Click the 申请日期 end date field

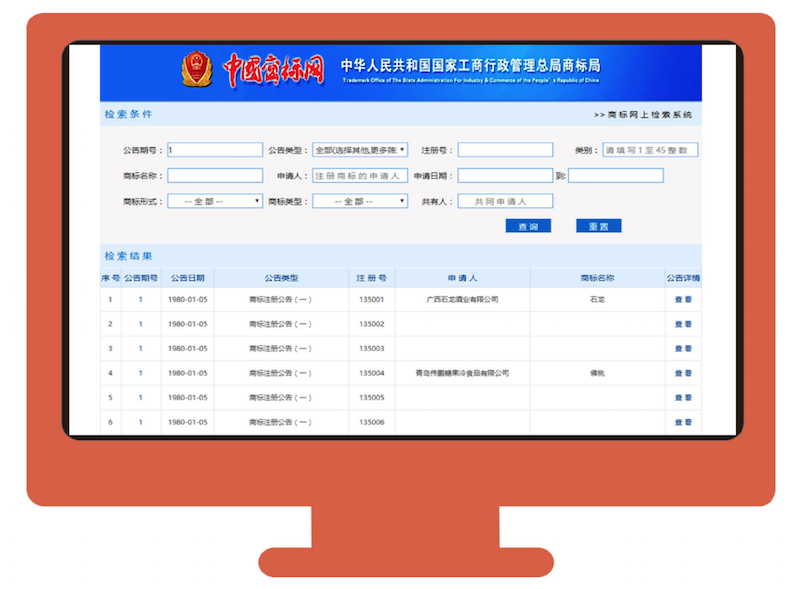click(x=616, y=176)
